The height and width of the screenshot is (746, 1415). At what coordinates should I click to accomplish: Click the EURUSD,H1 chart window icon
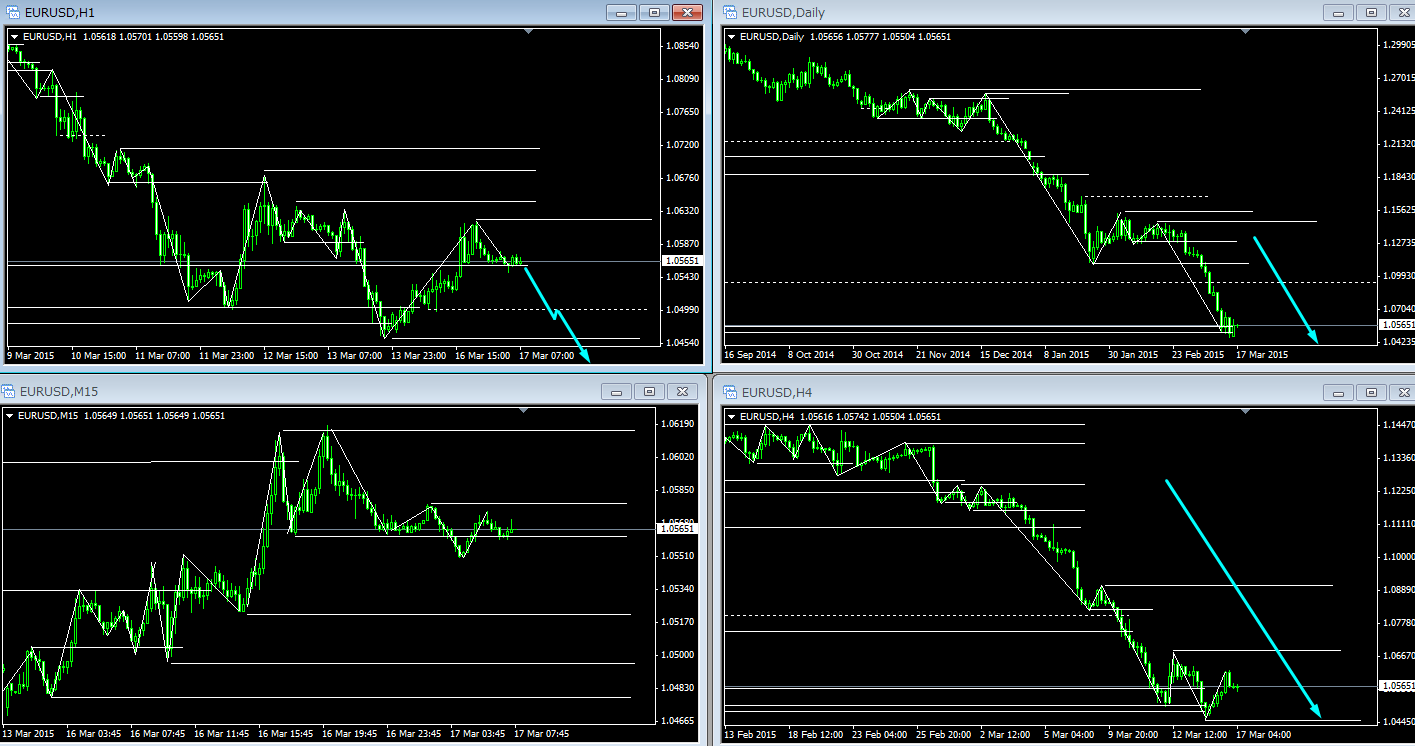tap(11, 12)
